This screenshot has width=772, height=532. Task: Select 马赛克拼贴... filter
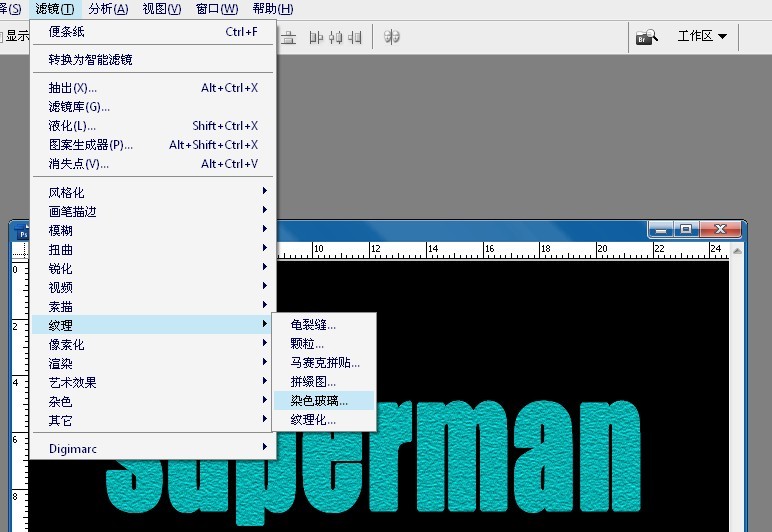324,363
